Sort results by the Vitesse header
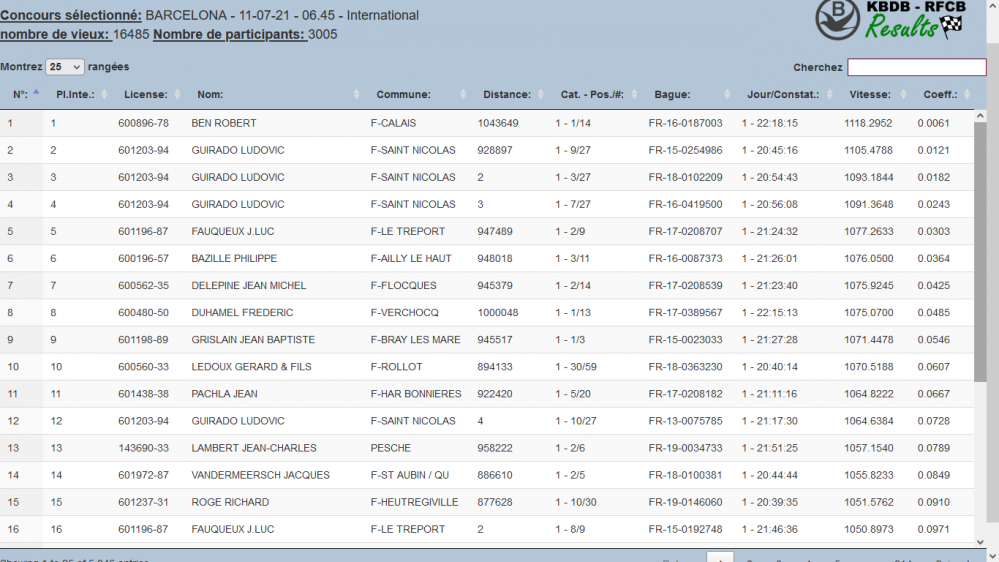999x562 pixels. coord(869,95)
